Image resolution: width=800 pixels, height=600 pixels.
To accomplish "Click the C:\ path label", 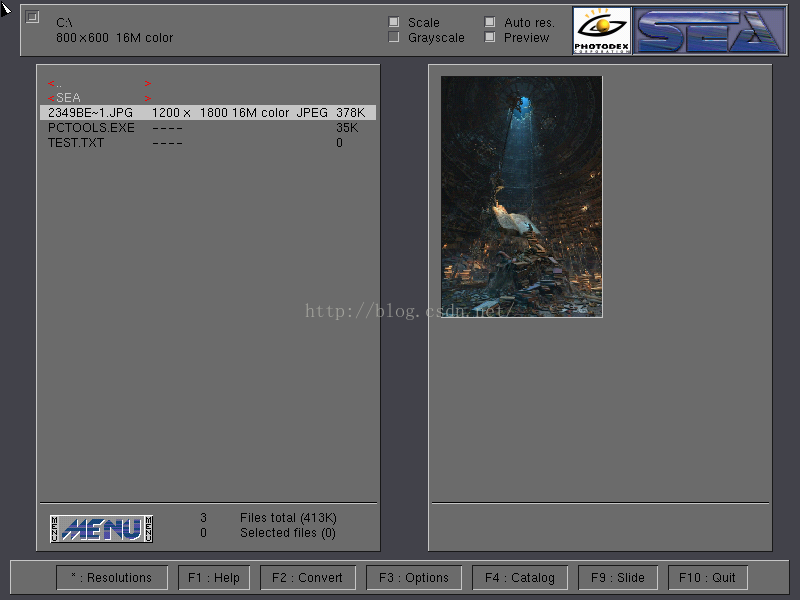I will click(64, 23).
